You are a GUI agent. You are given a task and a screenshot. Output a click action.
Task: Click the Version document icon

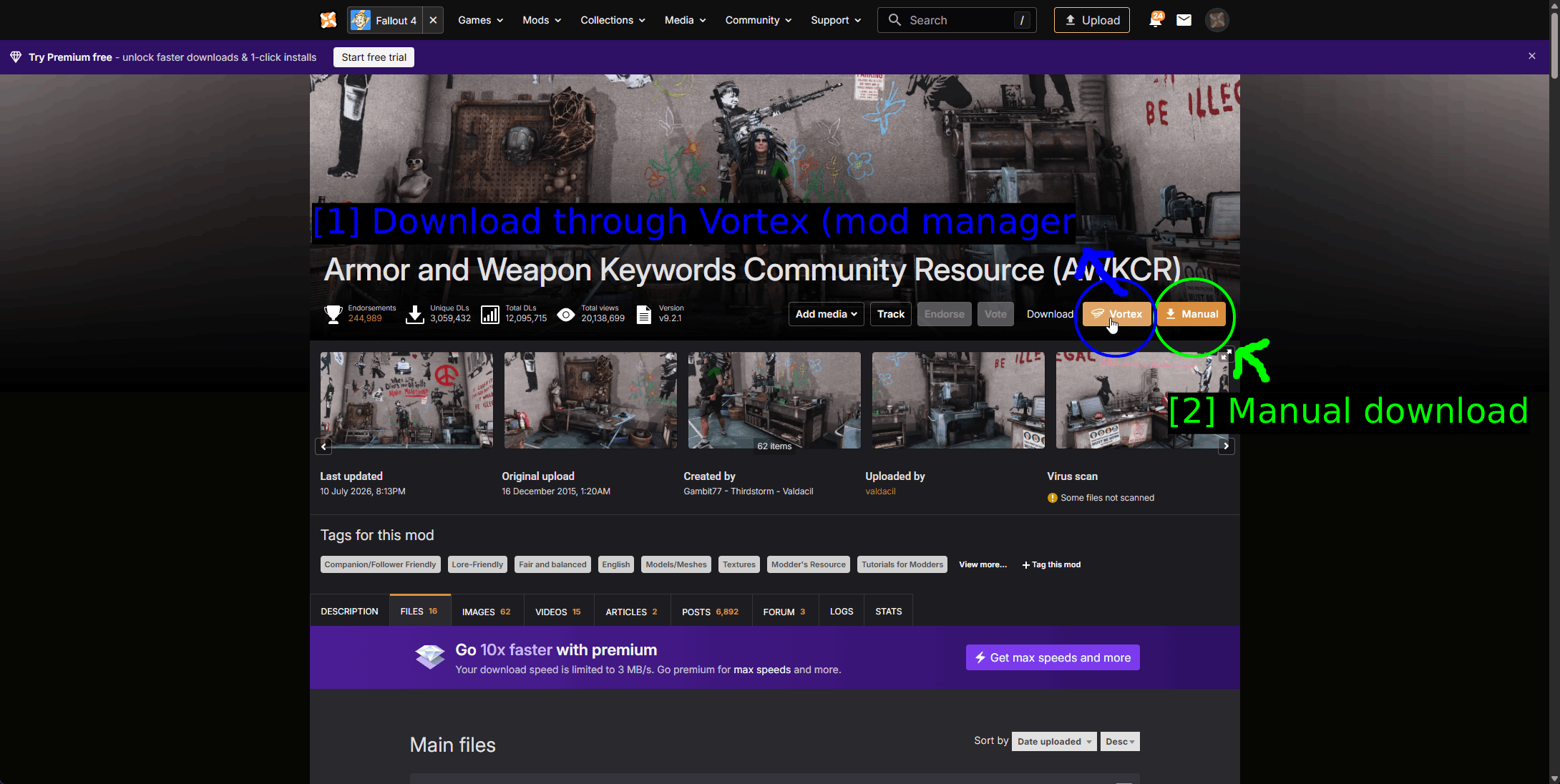coord(644,314)
